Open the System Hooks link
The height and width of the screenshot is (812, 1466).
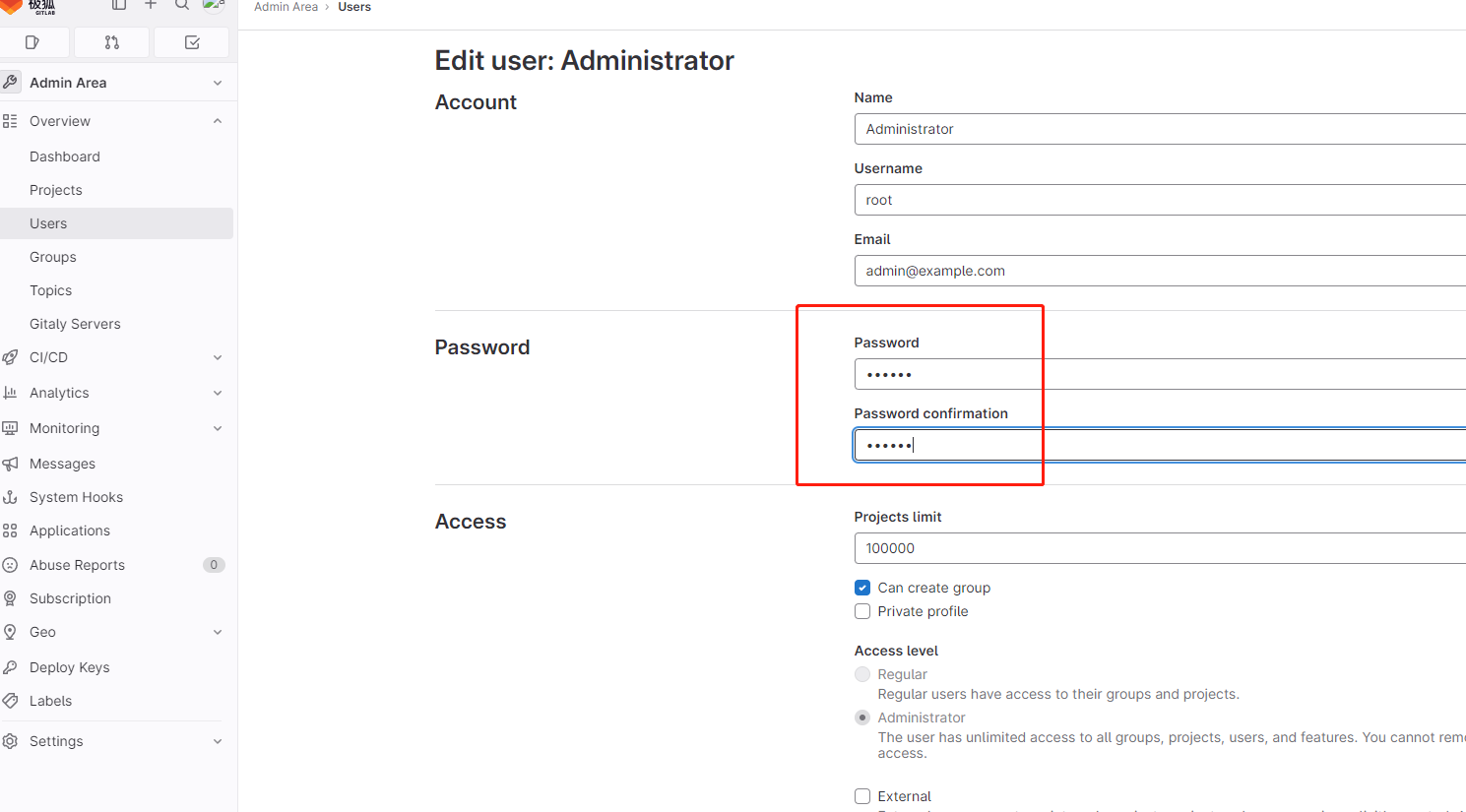click(76, 497)
